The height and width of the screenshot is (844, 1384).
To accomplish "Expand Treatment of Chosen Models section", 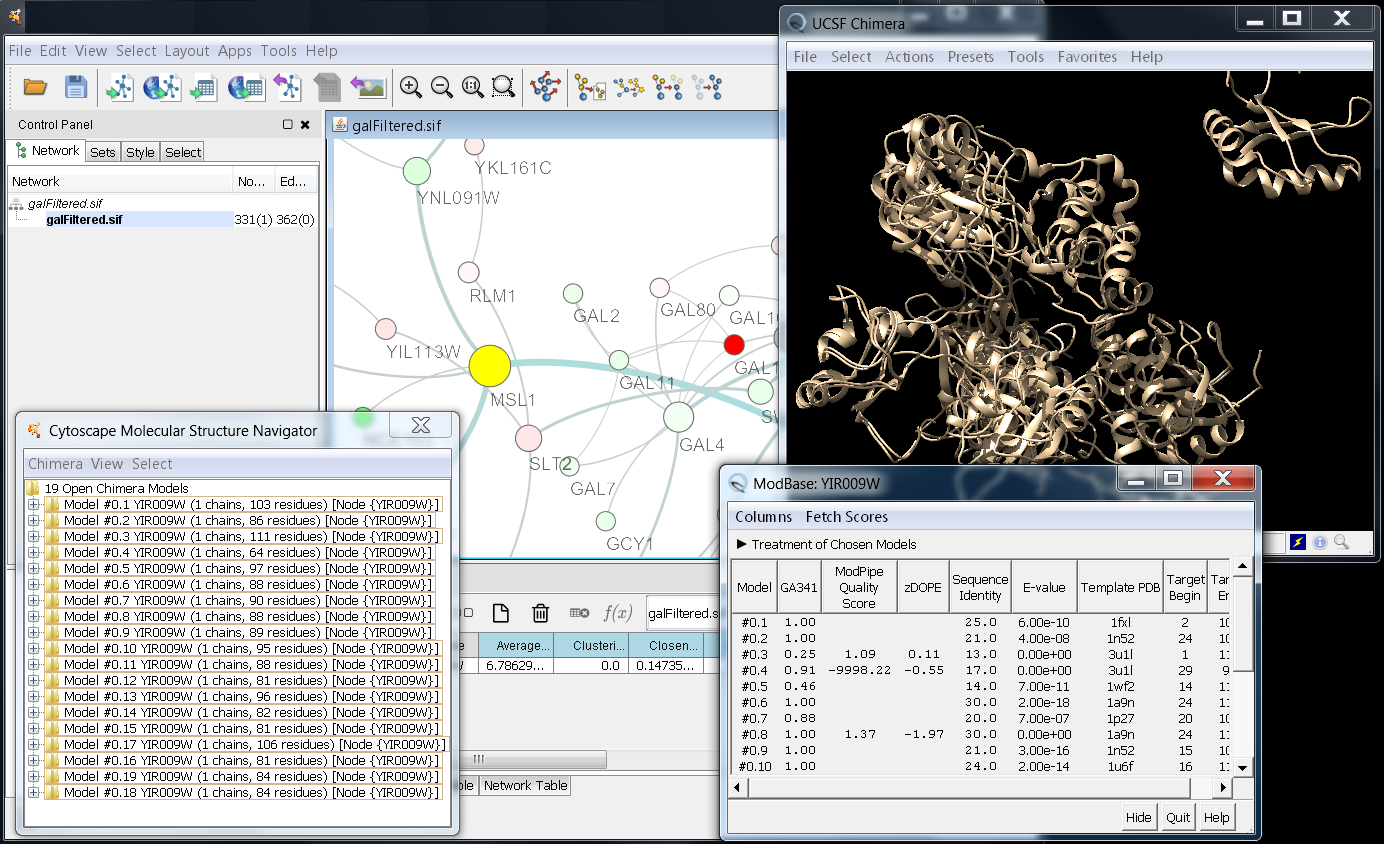I will click(741, 544).
